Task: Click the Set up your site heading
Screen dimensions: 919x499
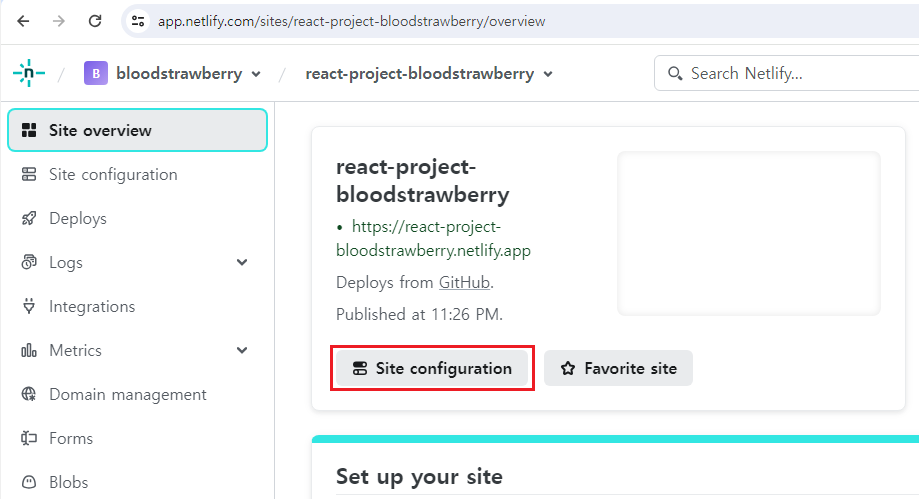Action: coord(419,476)
